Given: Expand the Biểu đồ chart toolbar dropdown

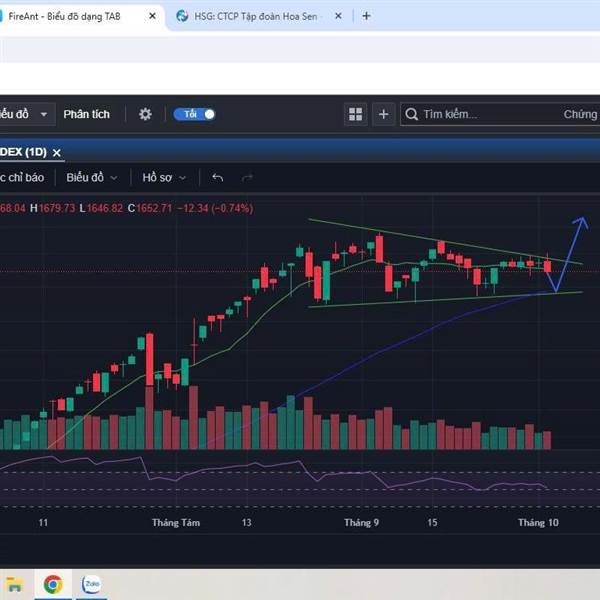Looking at the screenshot, I should click(92, 178).
